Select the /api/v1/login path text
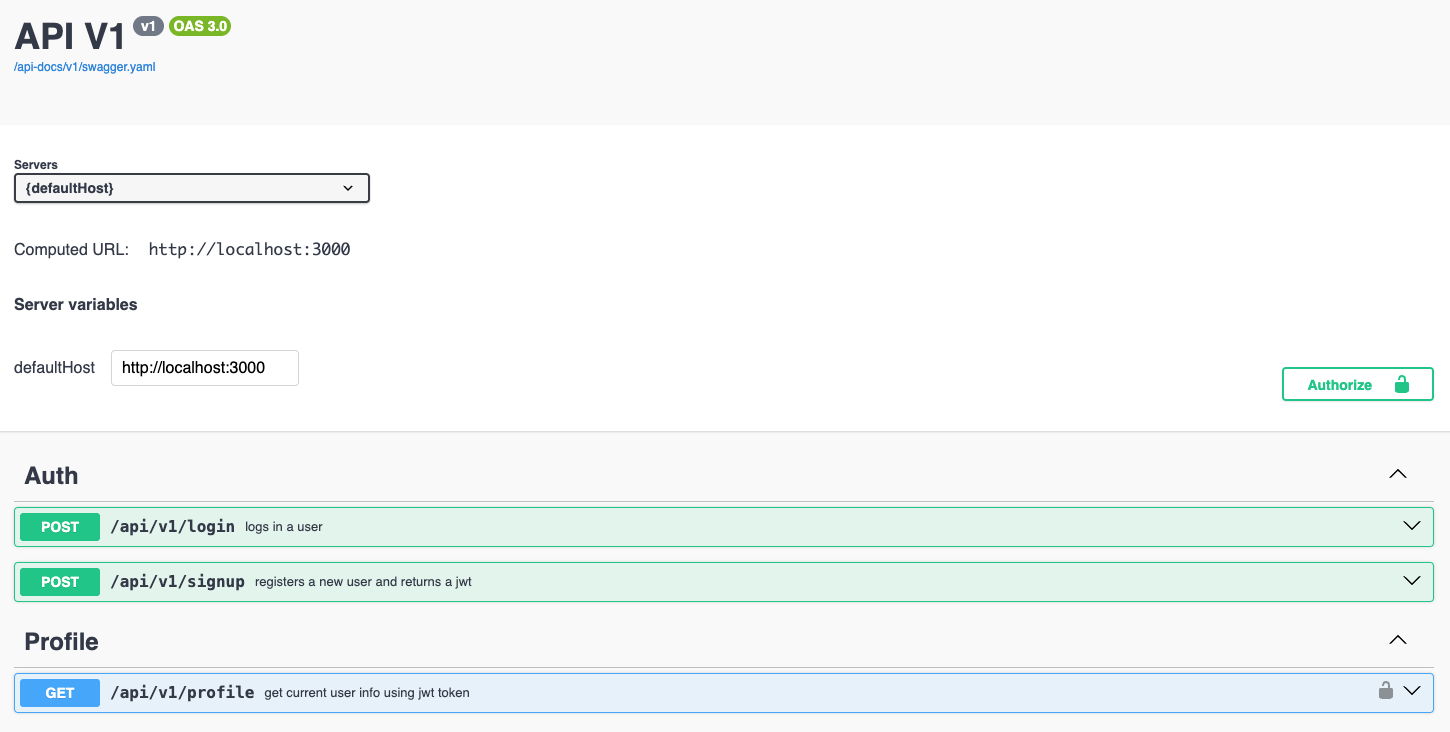The width and height of the screenshot is (1450, 732). tap(172, 526)
